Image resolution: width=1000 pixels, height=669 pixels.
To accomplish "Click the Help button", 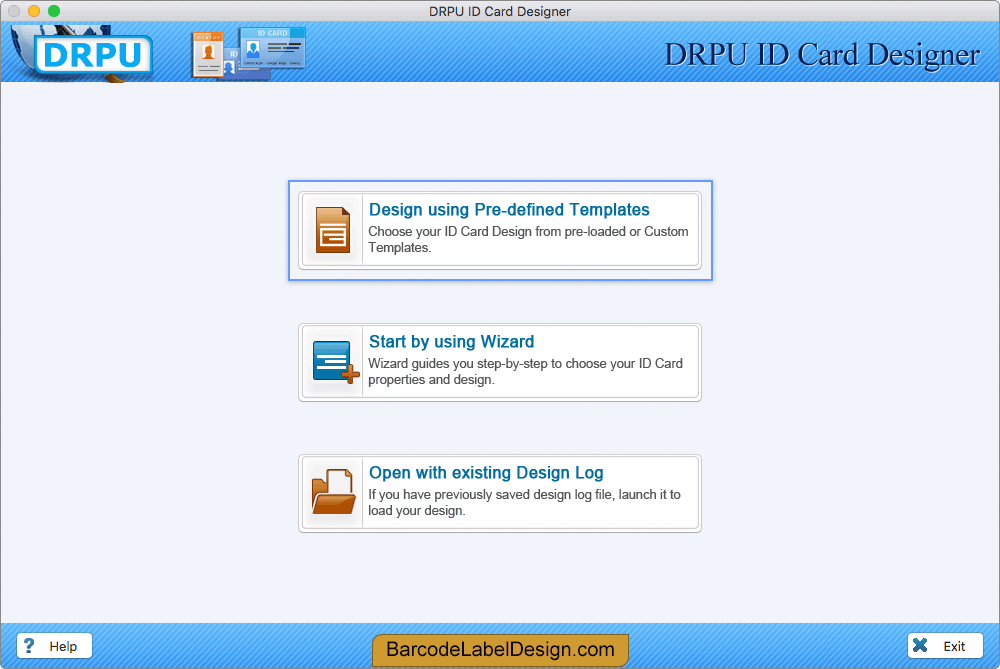I will pyautogui.click(x=54, y=645).
